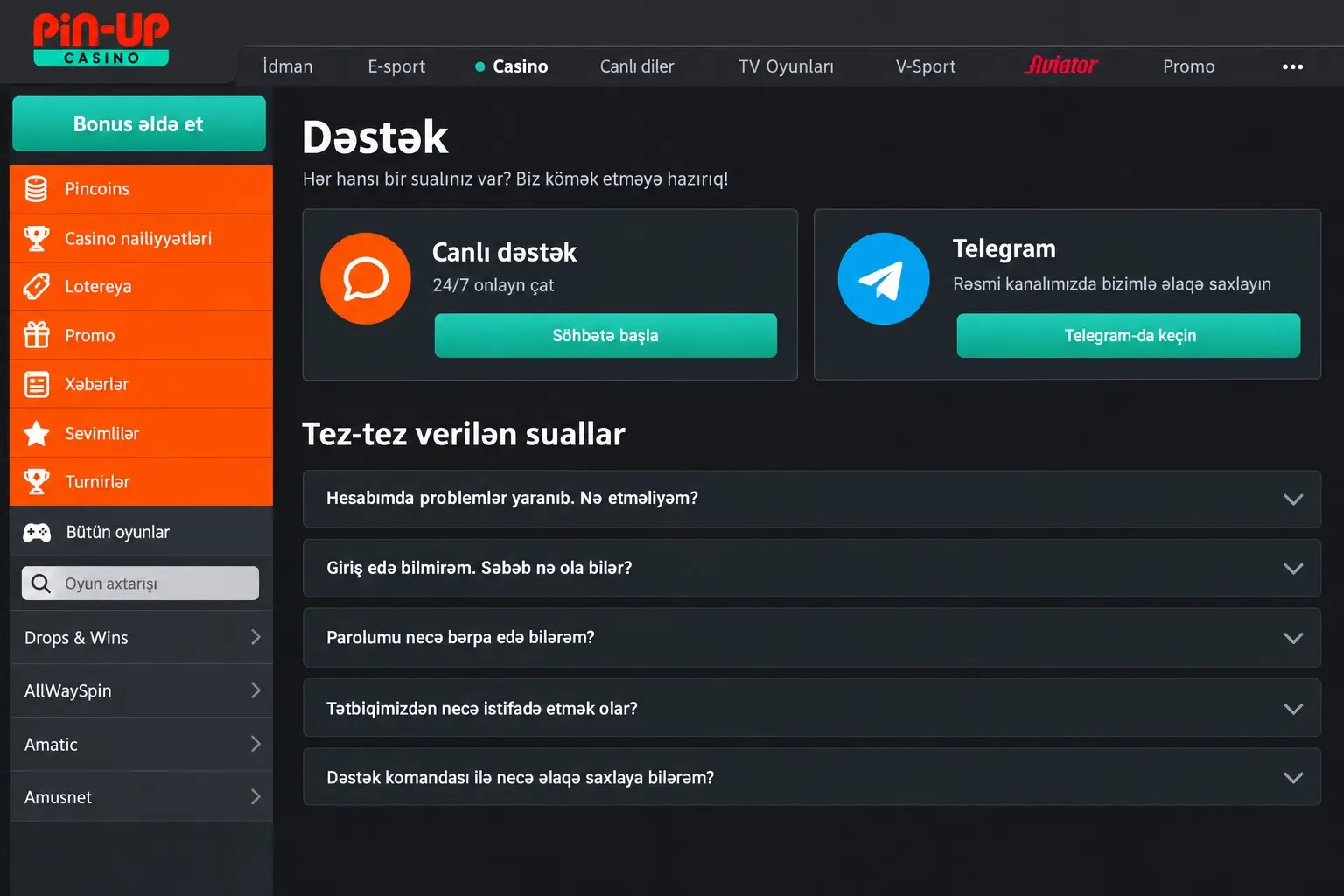The image size is (1344, 896).
Task: Switch to the İdman tab
Action: [287, 66]
